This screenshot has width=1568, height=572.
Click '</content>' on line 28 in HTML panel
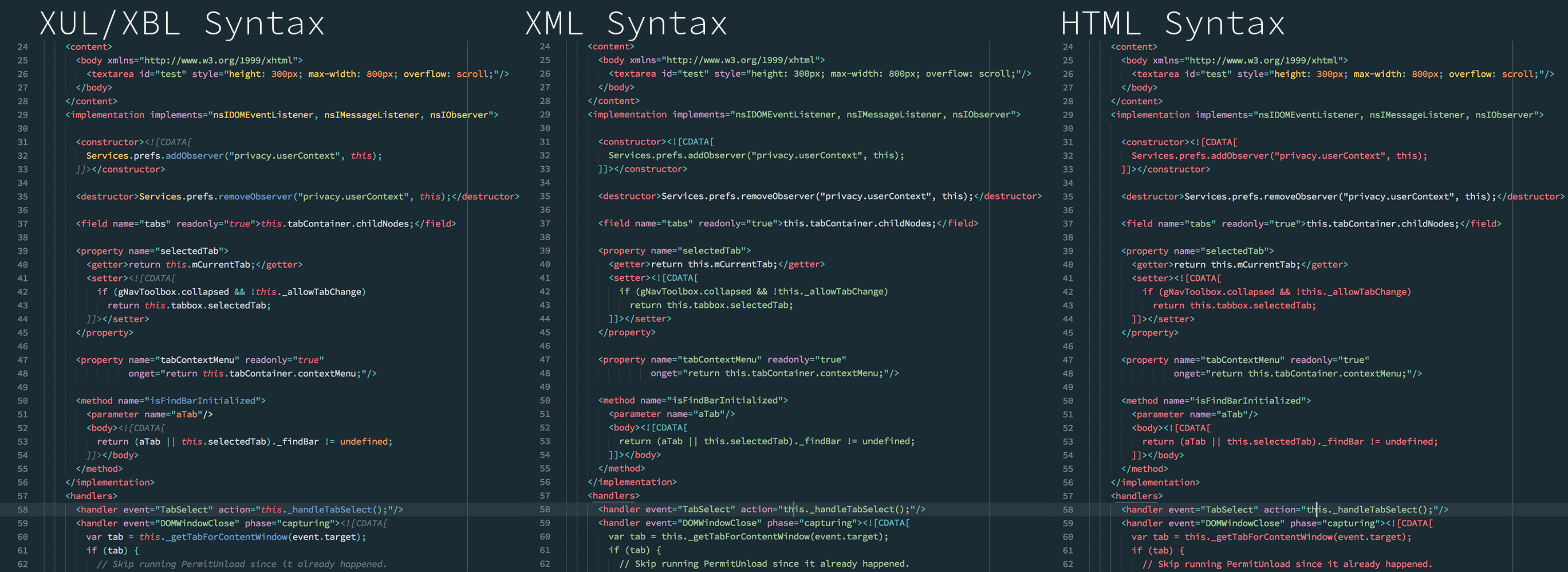[1136, 101]
